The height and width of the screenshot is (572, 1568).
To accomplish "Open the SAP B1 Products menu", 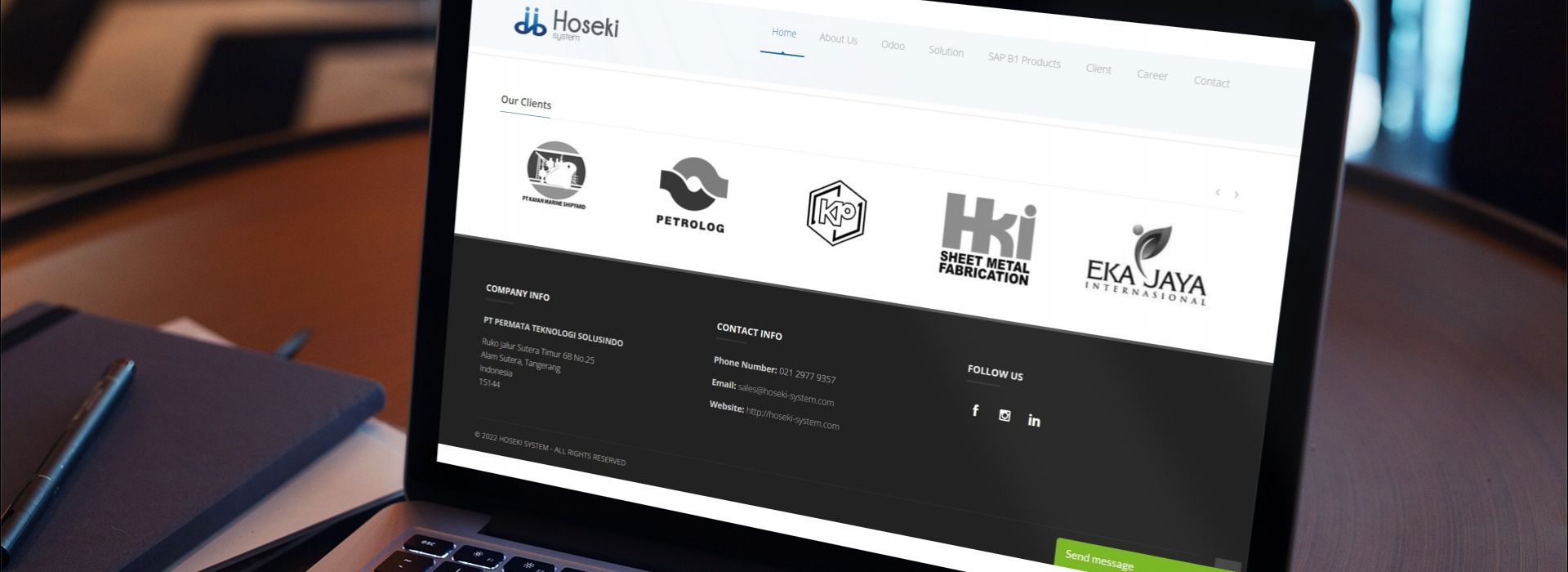I will click(x=1024, y=60).
